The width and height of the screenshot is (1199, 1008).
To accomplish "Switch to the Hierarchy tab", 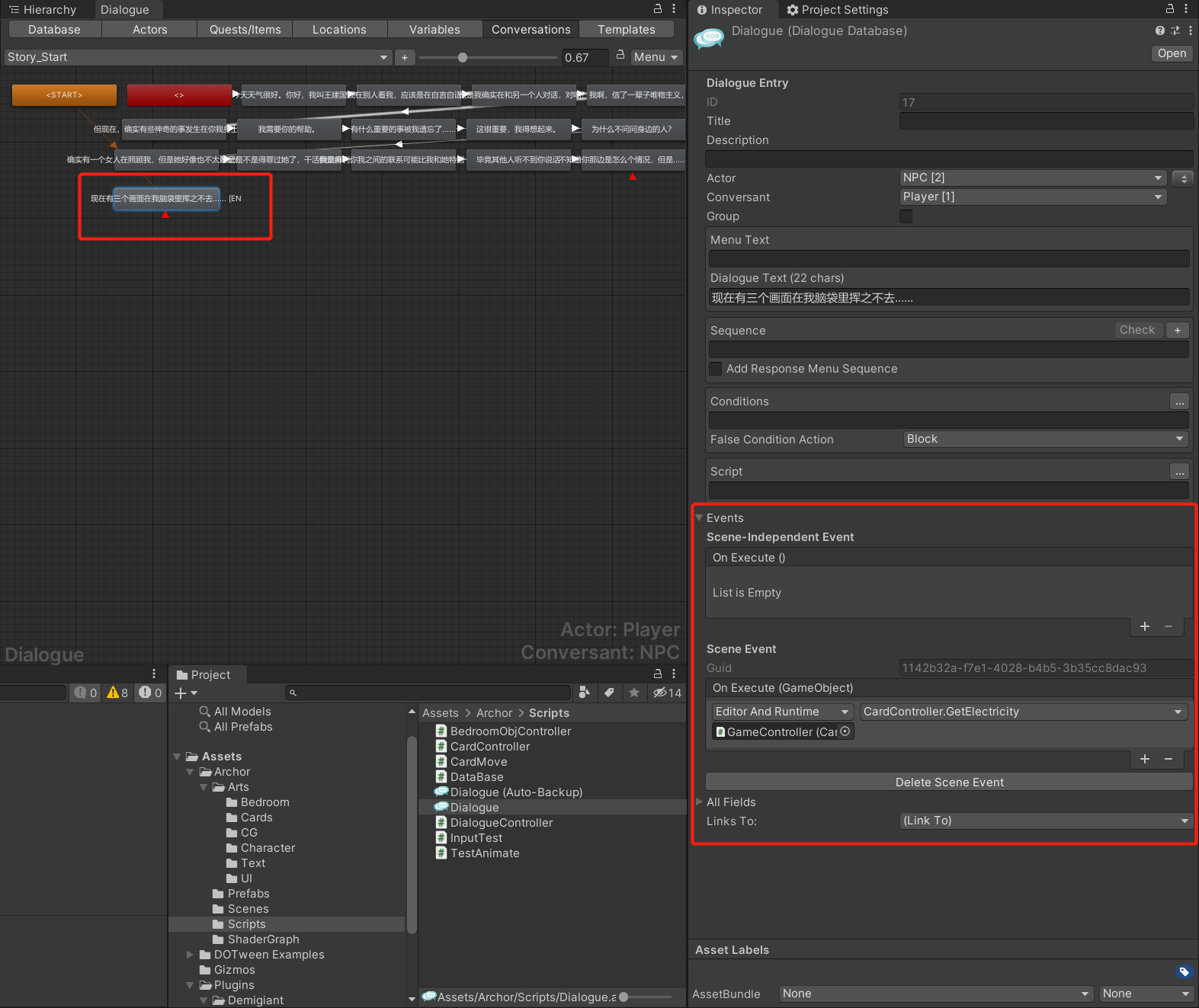I will point(43,9).
